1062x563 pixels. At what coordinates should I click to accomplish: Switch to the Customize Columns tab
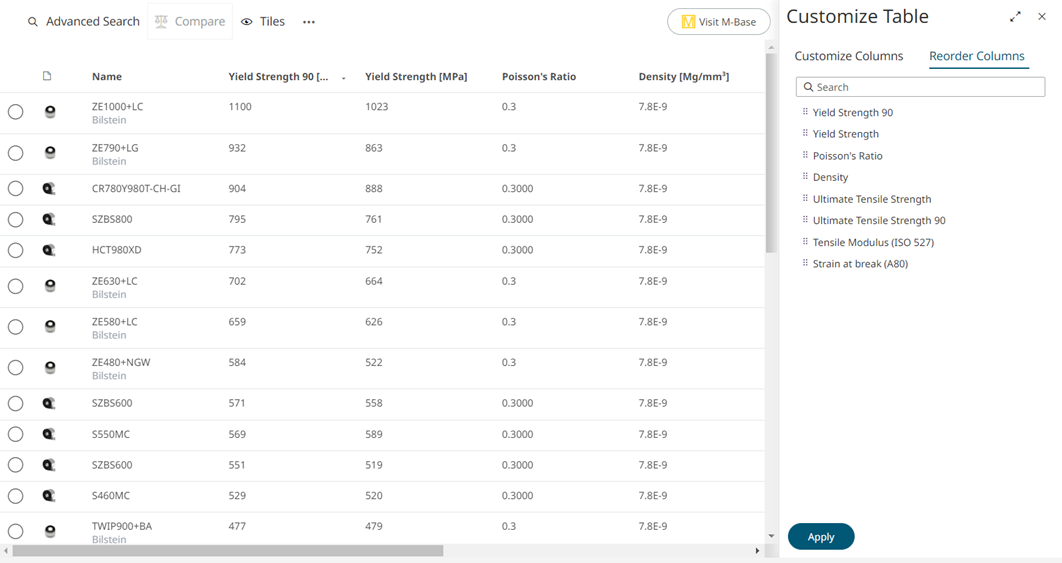[848, 56]
